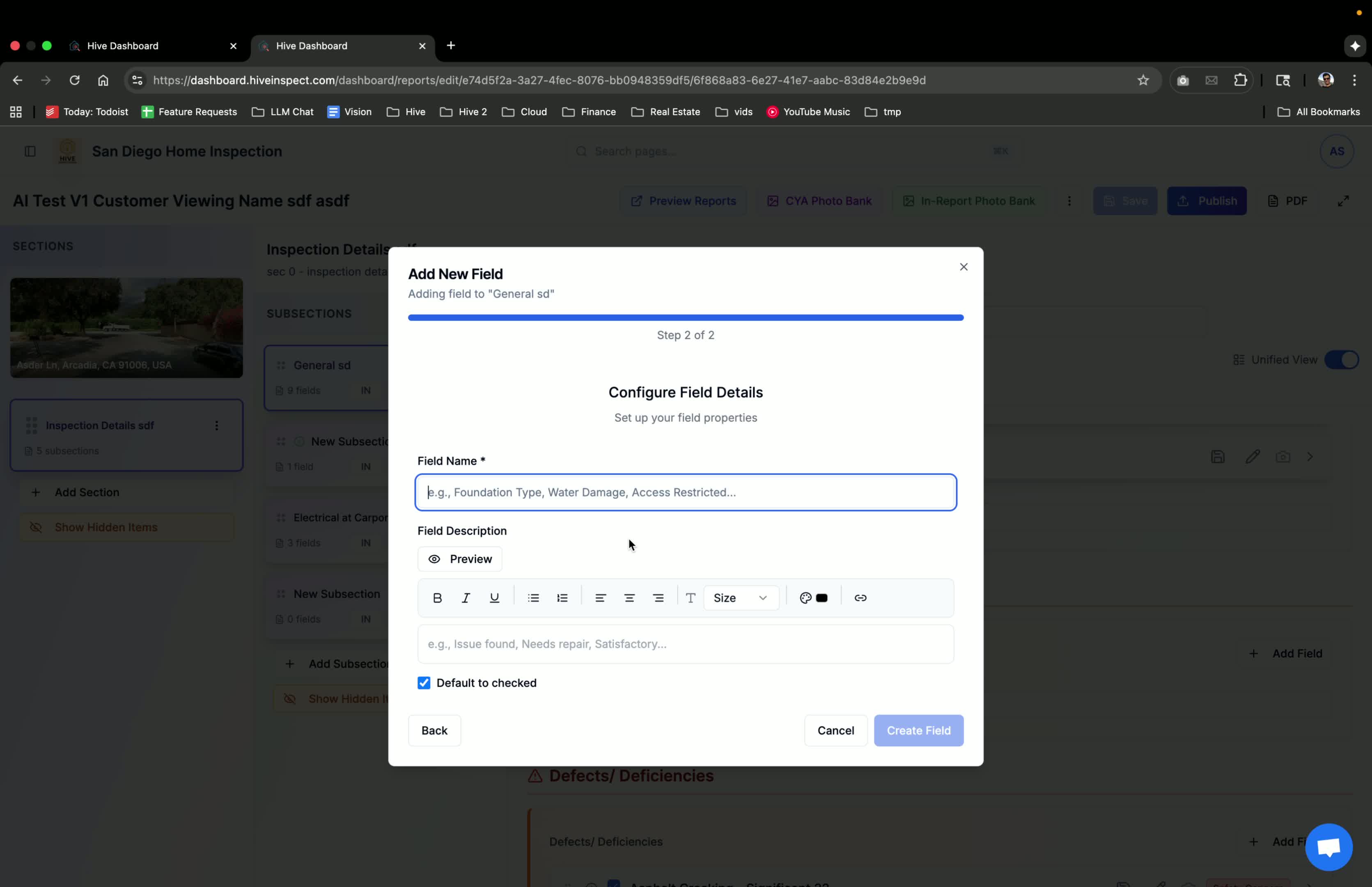Align description text right
The width and height of the screenshot is (1372, 887).
pos(658,598)
